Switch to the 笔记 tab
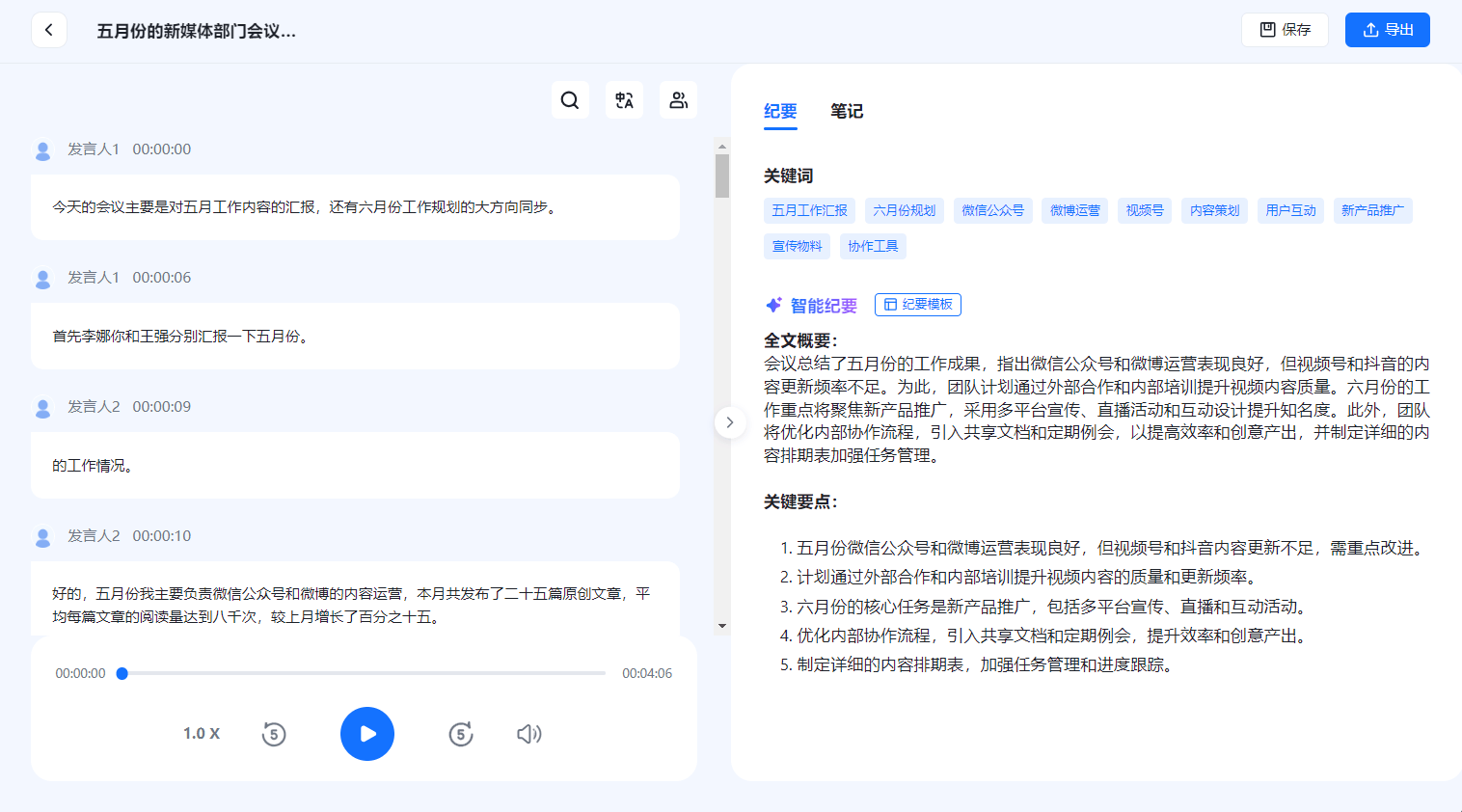Viewport: 1462px width, 812px height. pos(847,112)
